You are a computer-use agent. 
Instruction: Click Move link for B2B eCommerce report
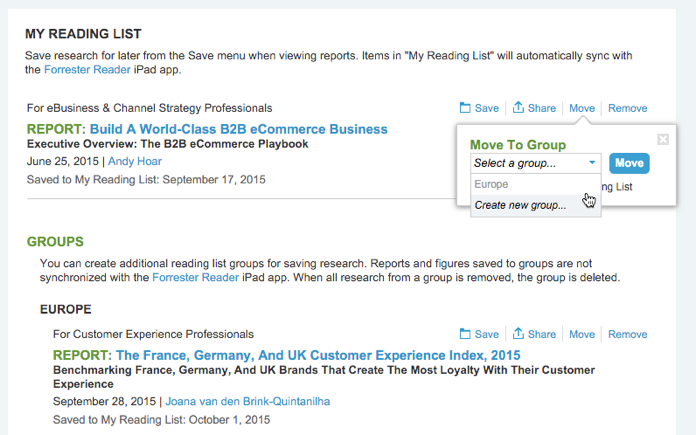click(581, 108)
